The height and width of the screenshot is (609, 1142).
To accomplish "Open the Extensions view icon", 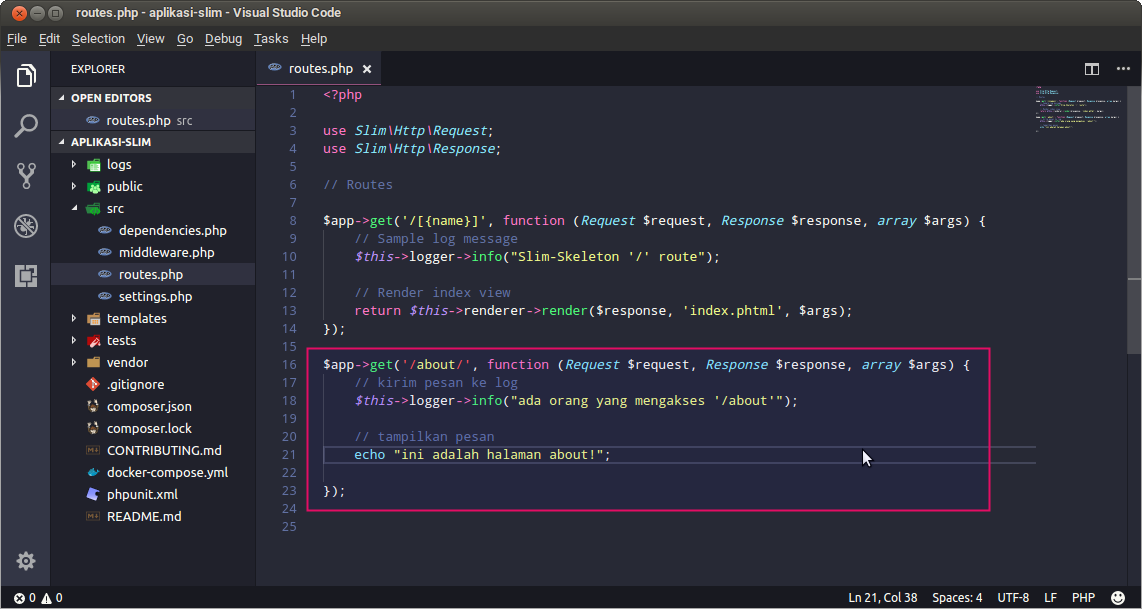I will pyautogui.click(x=26, y=276).
